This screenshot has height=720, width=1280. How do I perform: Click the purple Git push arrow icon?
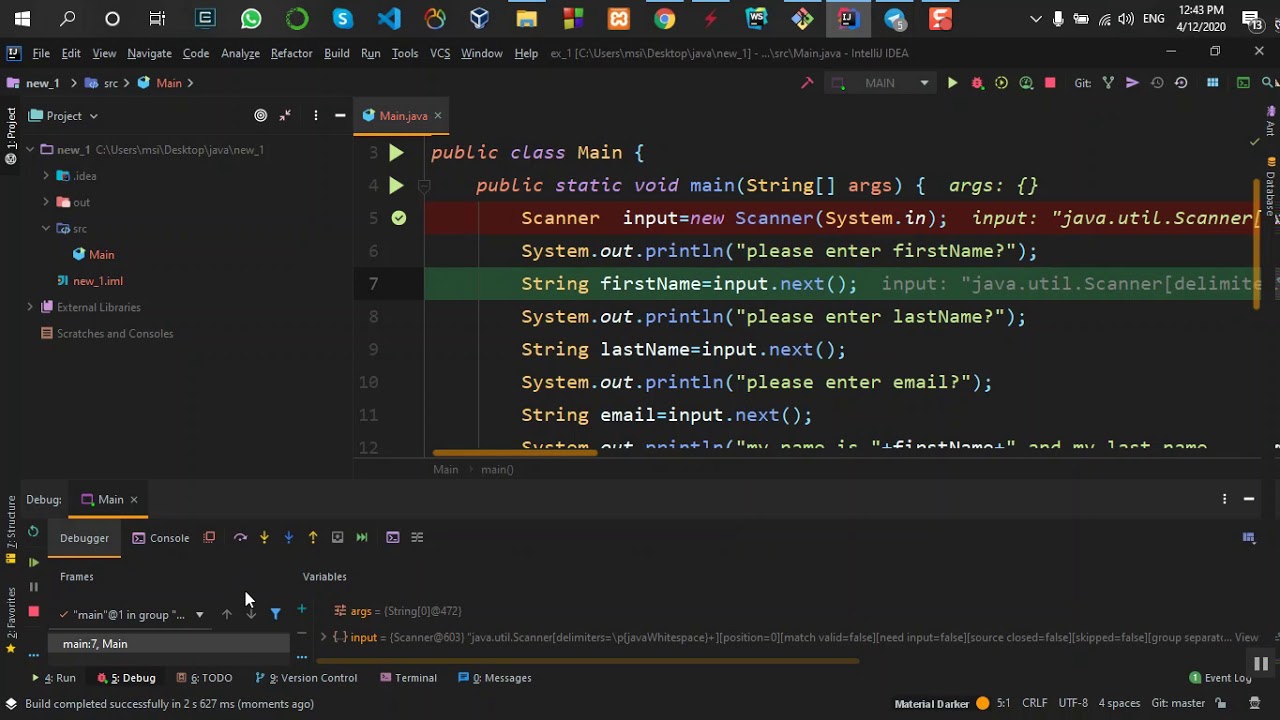(x=1132, y=83)
